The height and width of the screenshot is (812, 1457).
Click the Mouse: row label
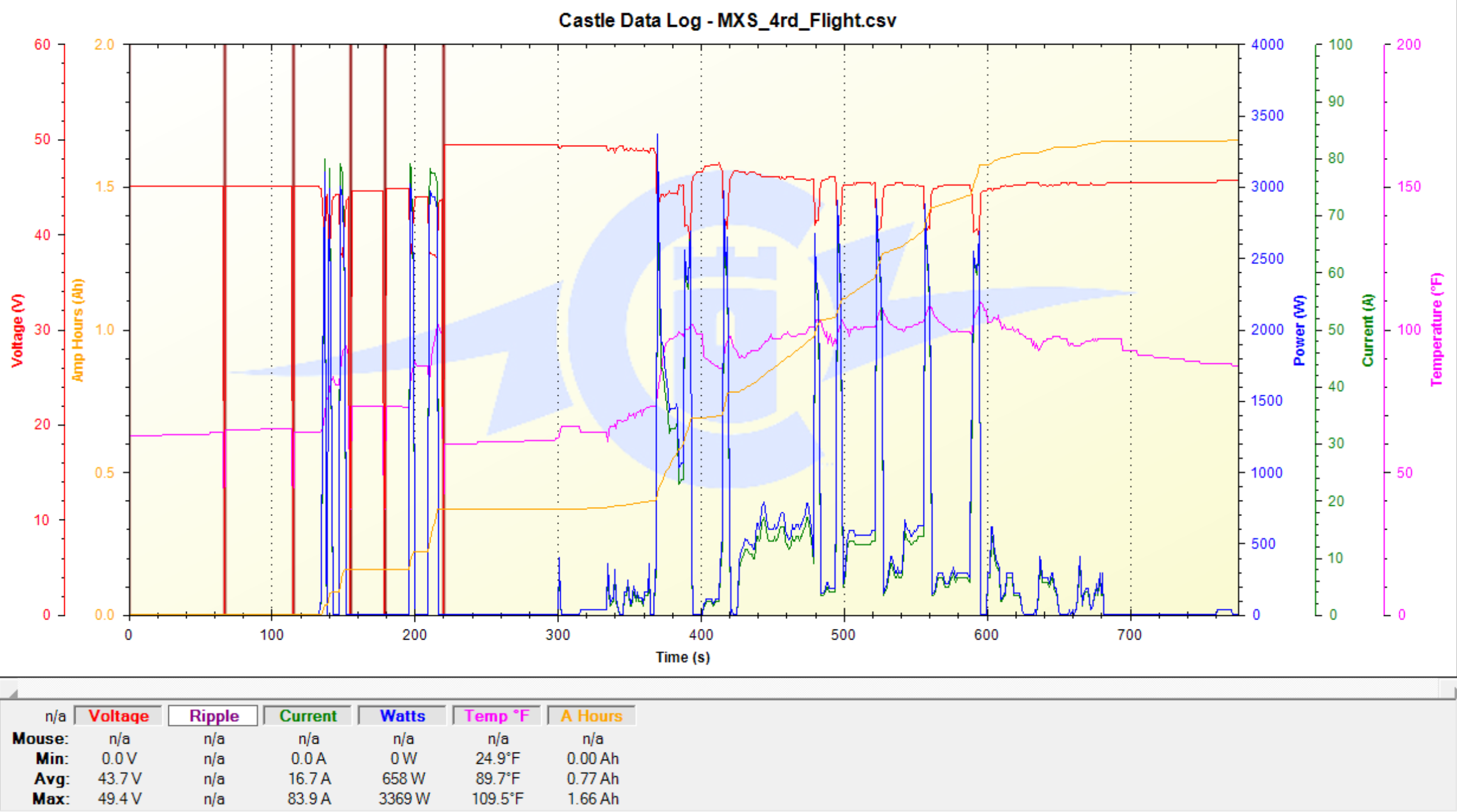pyautogui.click(x=40, y=739)
